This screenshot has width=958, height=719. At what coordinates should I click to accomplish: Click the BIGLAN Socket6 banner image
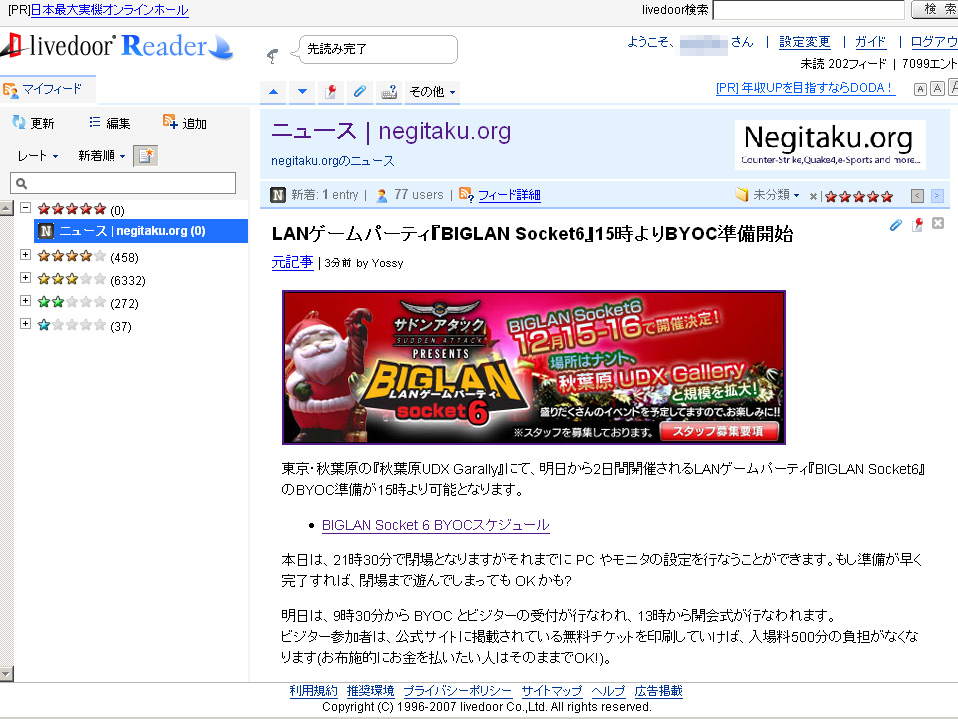[x=533, y=367]
